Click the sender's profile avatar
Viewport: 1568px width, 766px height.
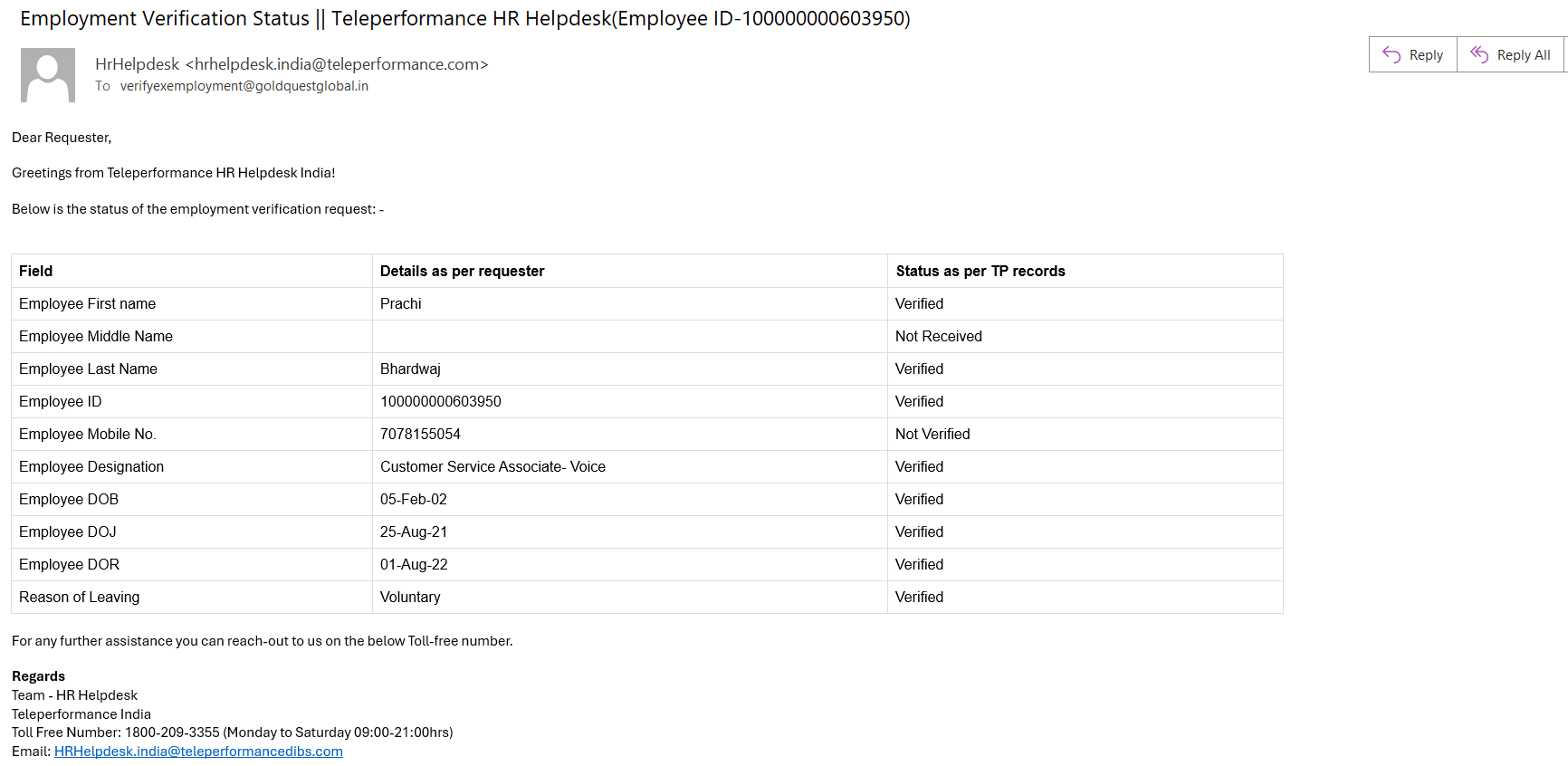(48, 75)
